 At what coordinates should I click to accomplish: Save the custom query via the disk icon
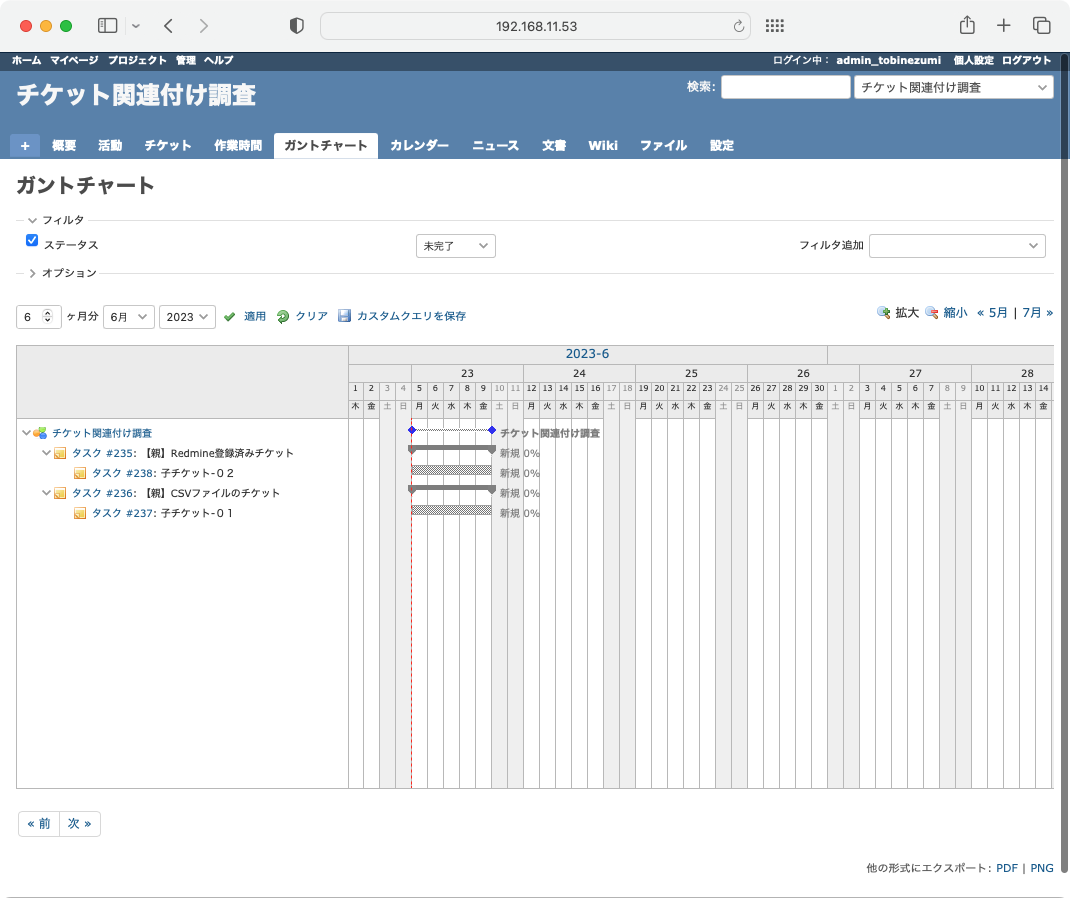pos(345,316)
